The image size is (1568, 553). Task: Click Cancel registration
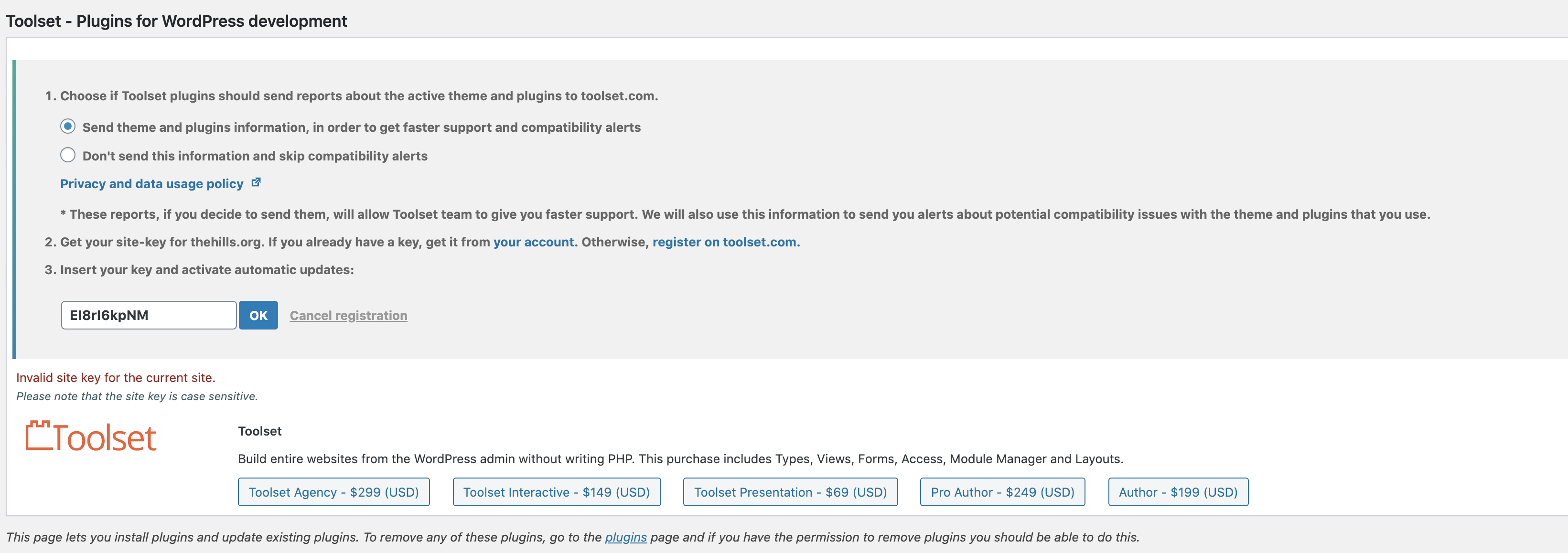tap(348, 315)
